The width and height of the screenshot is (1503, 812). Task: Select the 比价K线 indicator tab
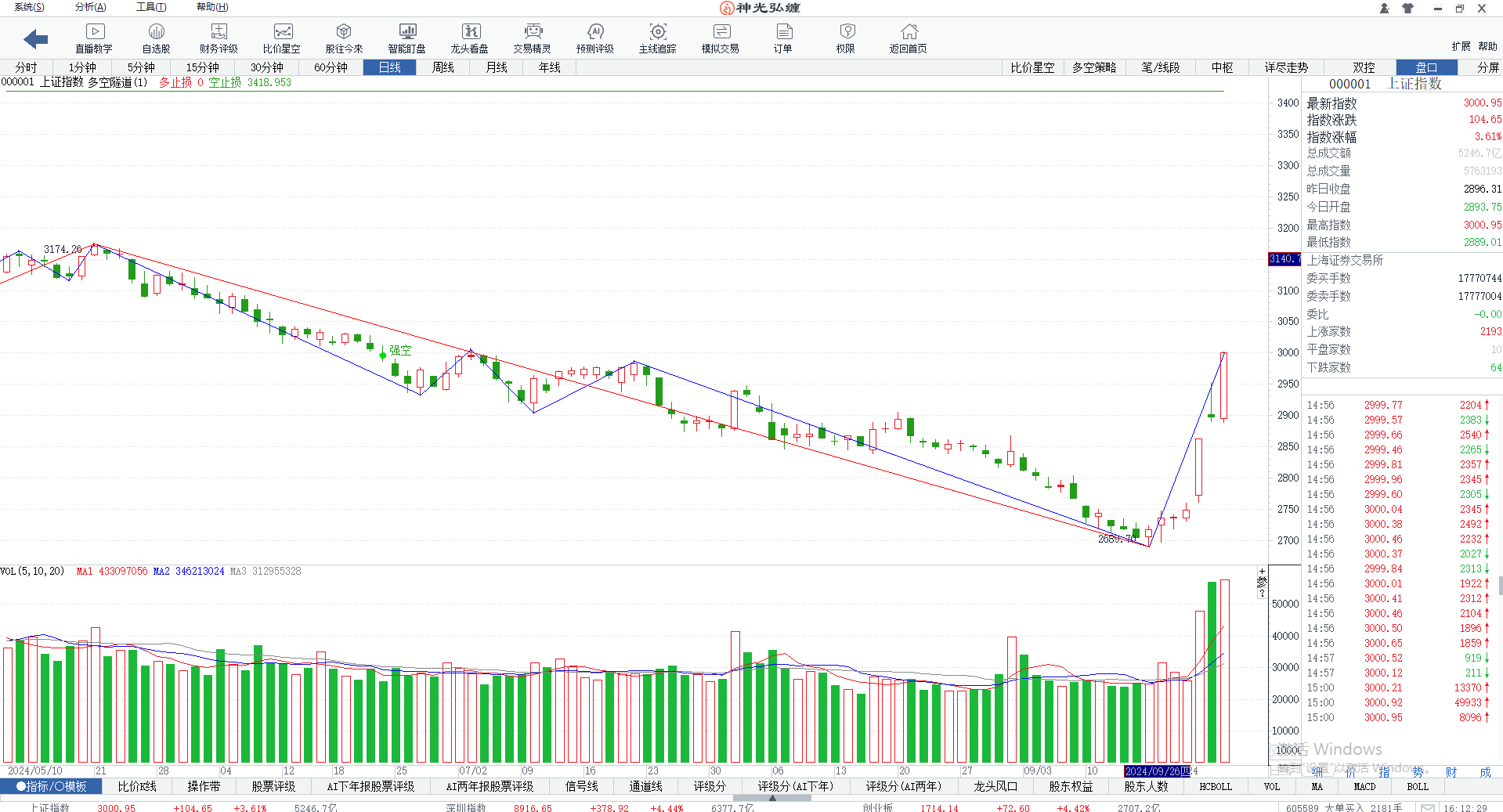137,786
